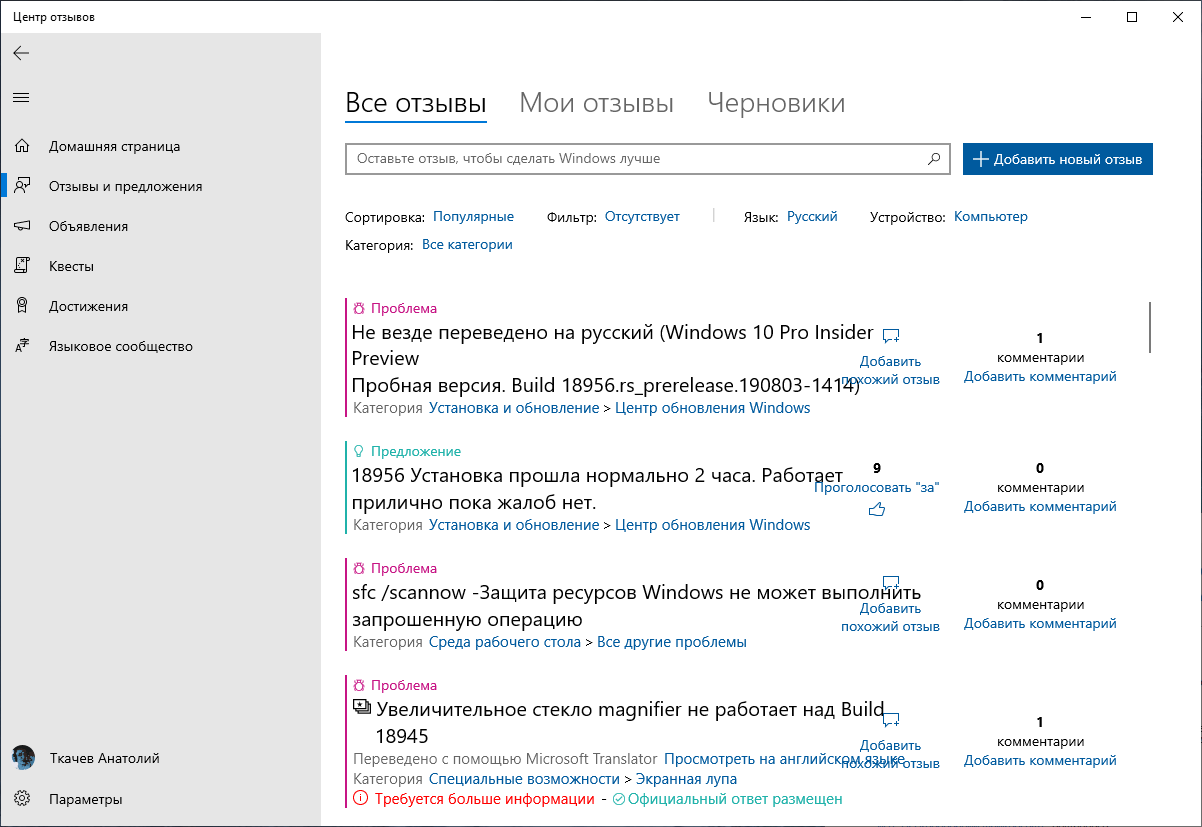Open Параметры gear icon

22,799
